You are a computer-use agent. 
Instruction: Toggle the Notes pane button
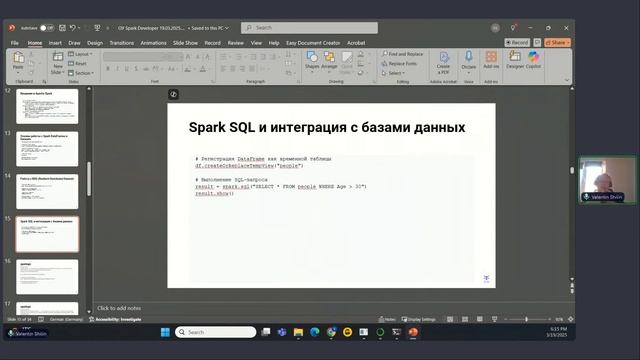[387, 319]
